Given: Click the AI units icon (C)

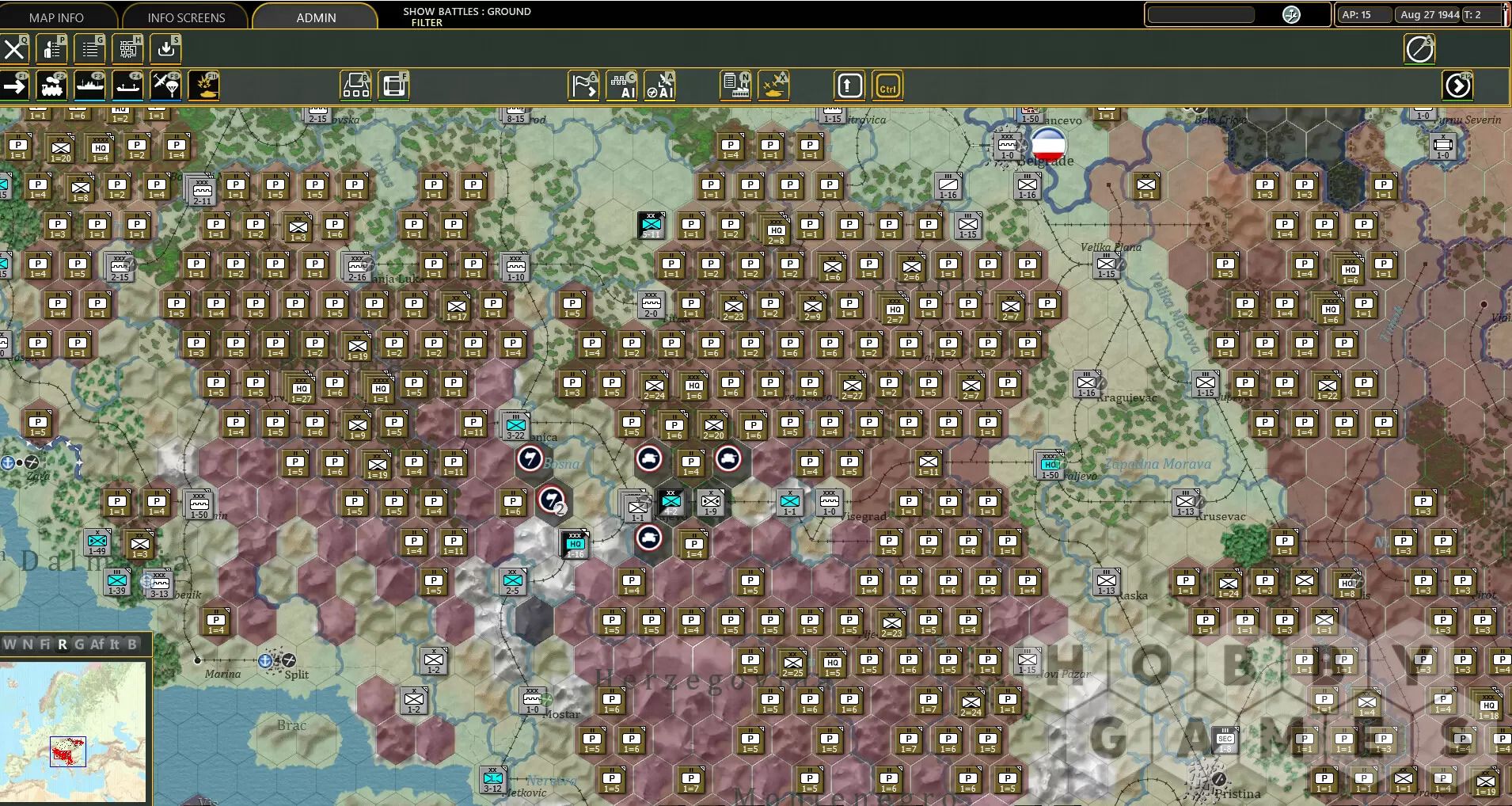Looking at the screenshot, I should (622, 86).
